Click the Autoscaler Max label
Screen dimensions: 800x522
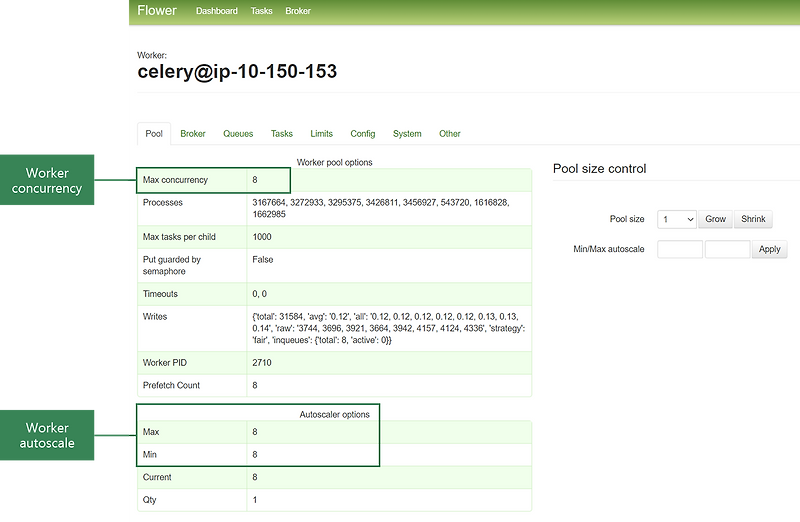(151, 432)
